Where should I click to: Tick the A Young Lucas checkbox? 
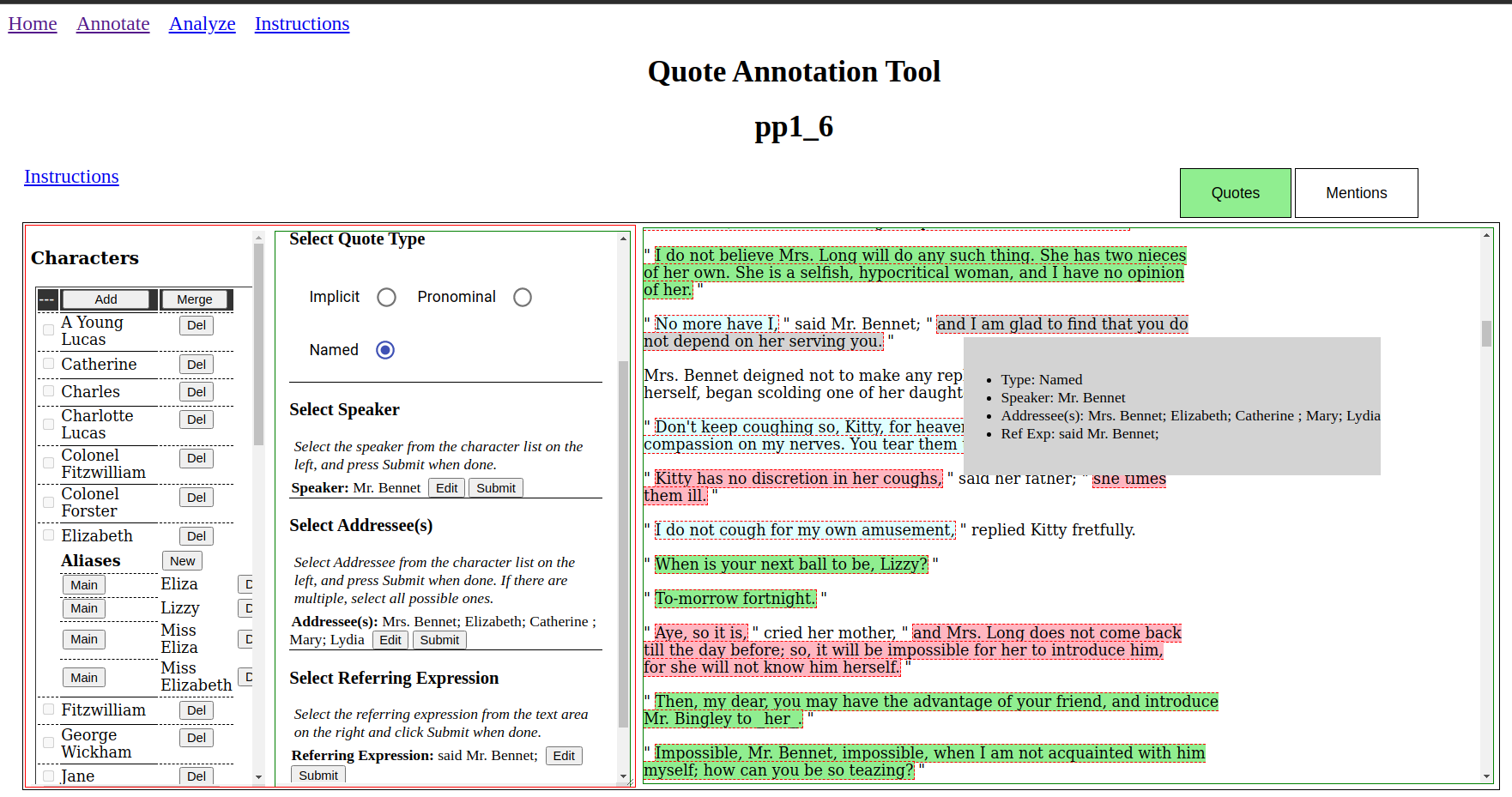[x=49, y=330]
